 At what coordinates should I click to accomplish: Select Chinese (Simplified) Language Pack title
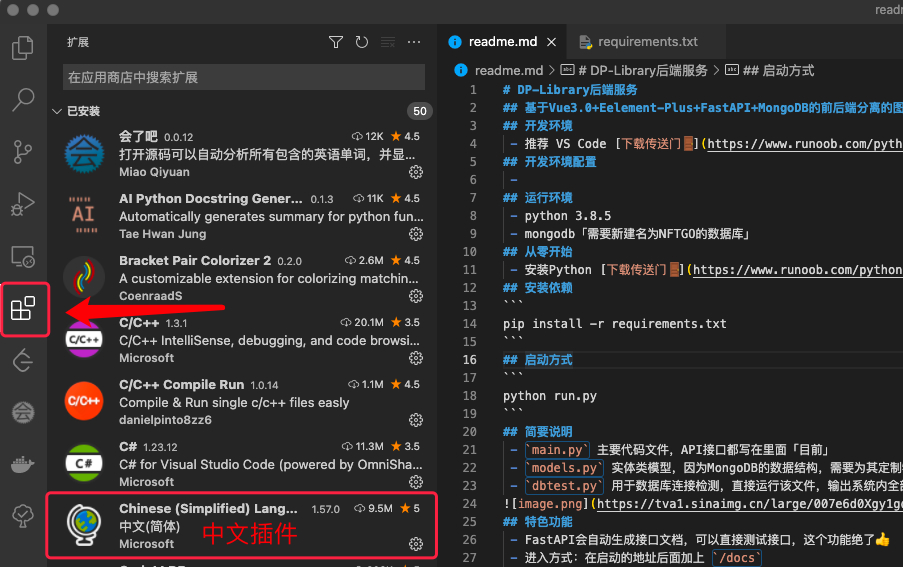(208, 508)
